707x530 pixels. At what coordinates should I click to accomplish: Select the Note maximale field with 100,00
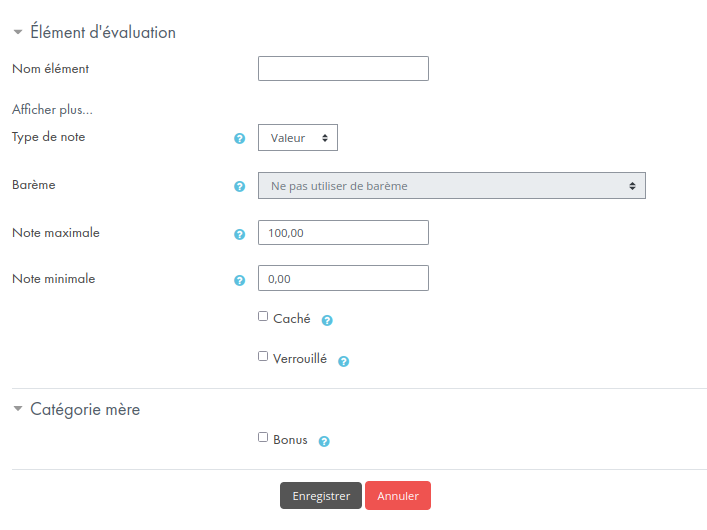343,233
